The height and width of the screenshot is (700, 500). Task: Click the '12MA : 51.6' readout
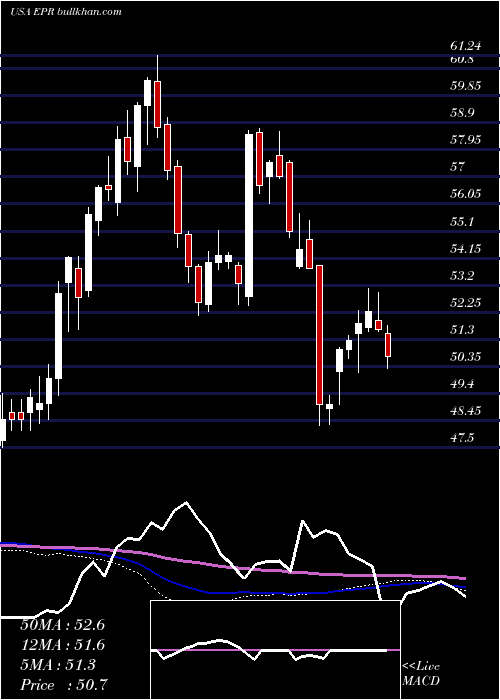(62, 645)
